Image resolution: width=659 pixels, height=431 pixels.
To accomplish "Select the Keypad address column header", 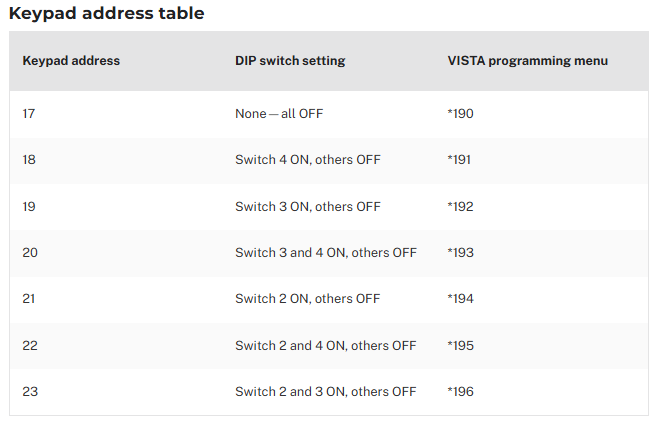I will tap(71, 60).
